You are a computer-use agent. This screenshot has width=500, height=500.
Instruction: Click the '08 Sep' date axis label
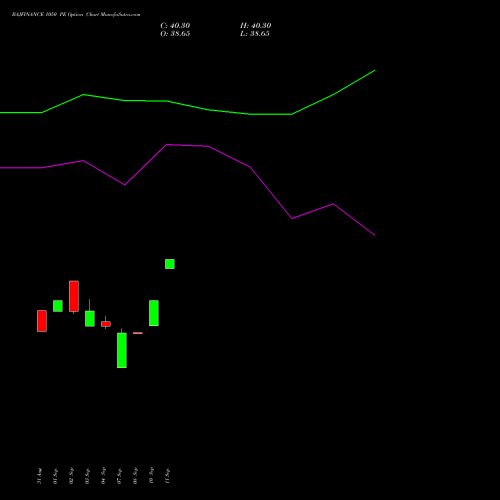135,476
